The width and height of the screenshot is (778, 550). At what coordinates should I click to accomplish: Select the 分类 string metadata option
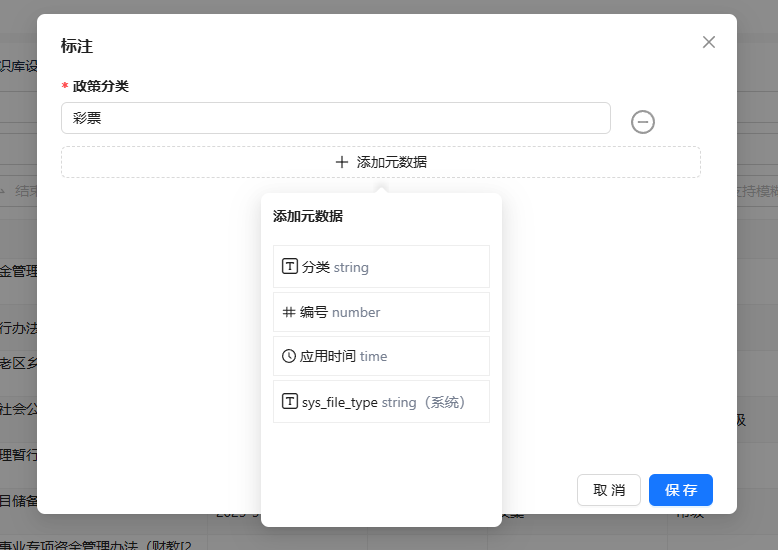381,267
